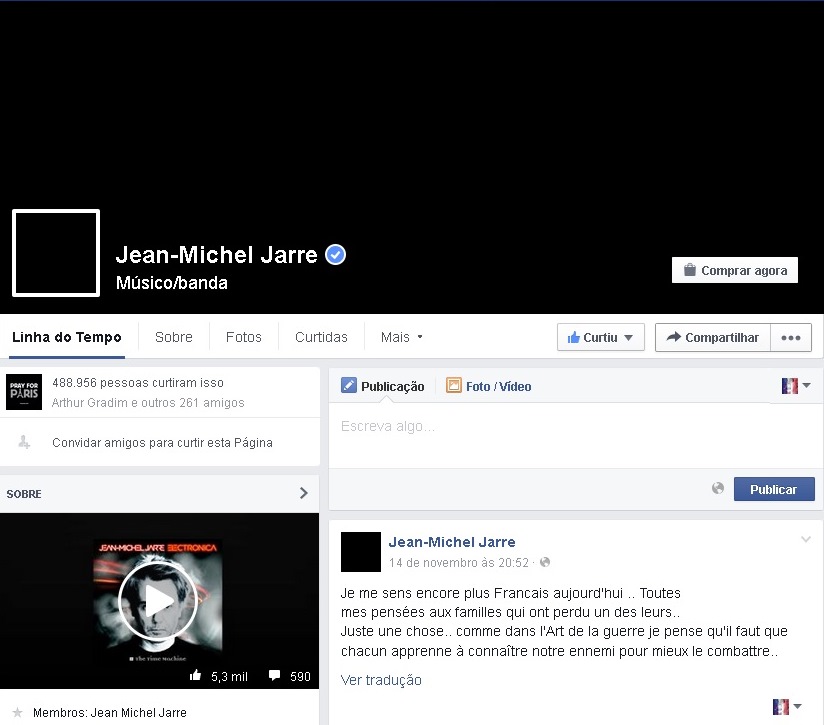The width and height of the screenshot is (824, 725).
Task: Click the Músico/banda category label
Action: [x=172, y=283]
